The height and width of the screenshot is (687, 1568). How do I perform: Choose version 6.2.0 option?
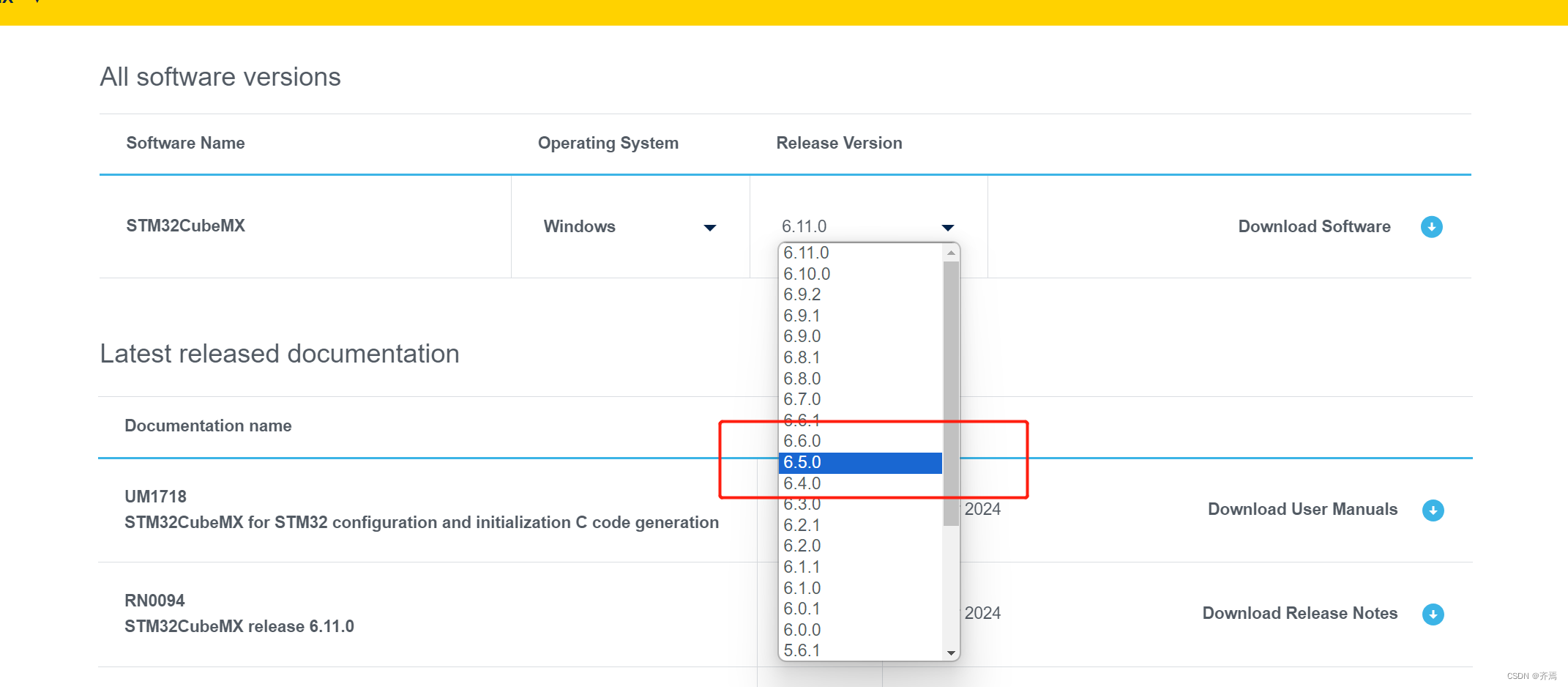click(861, 546)
